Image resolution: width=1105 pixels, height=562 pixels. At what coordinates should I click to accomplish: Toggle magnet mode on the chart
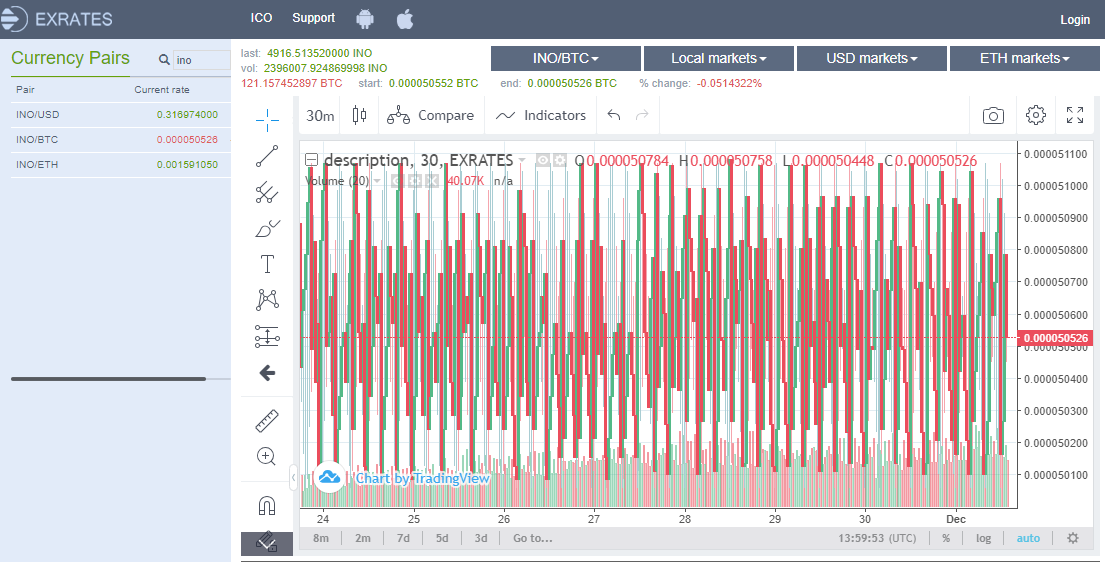(x=267, y=505)
